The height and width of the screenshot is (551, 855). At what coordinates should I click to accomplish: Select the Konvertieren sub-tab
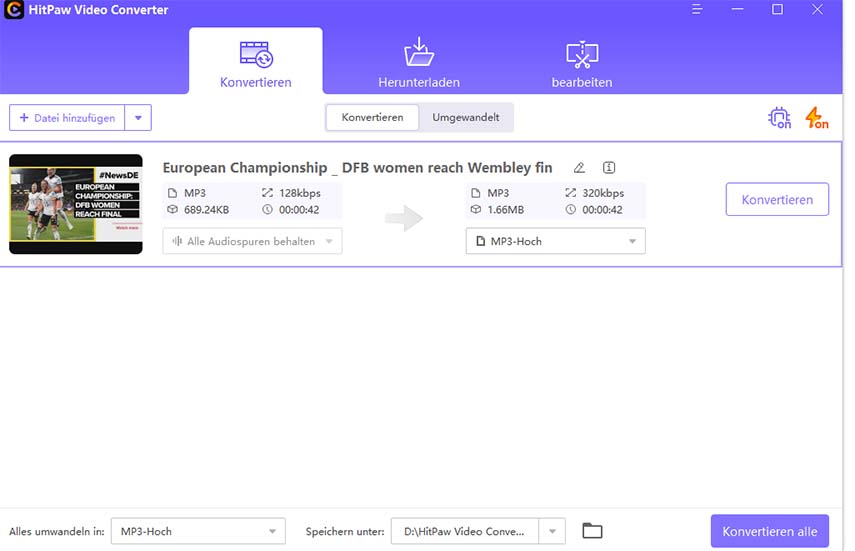(x=372, y=117)
